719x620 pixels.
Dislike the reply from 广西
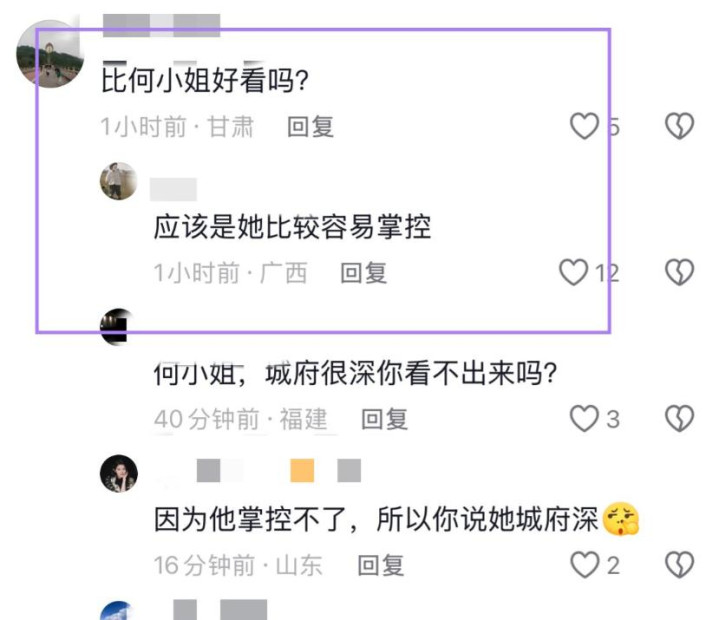click(x=680, y=272)
